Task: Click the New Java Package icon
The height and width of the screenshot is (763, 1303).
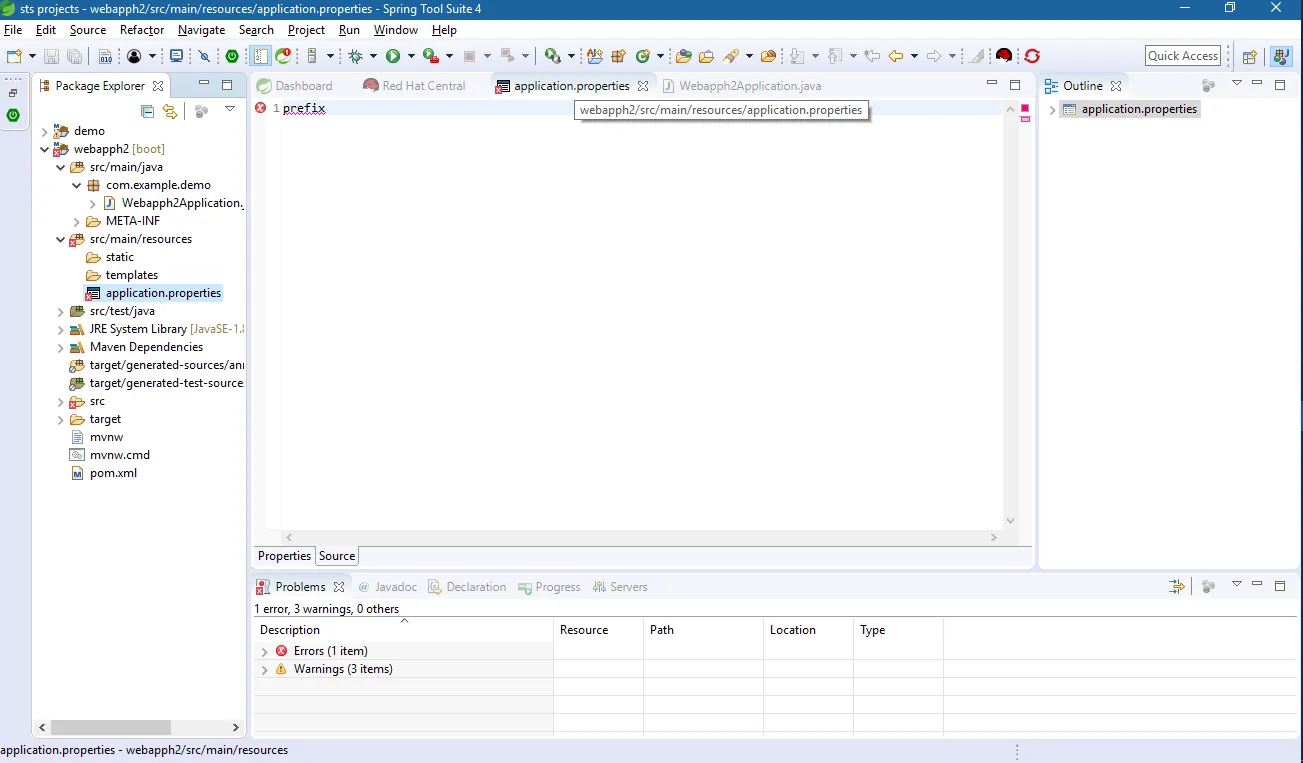Action: 618,56
